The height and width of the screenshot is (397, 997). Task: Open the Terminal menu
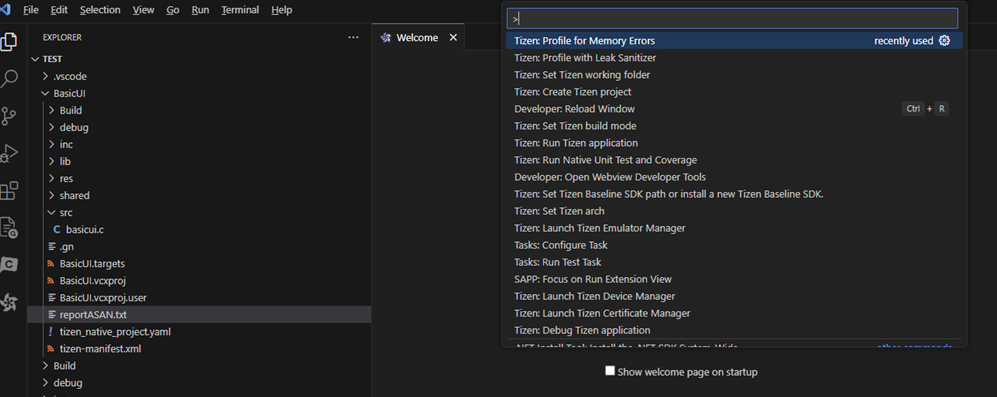tap(240, 10)
